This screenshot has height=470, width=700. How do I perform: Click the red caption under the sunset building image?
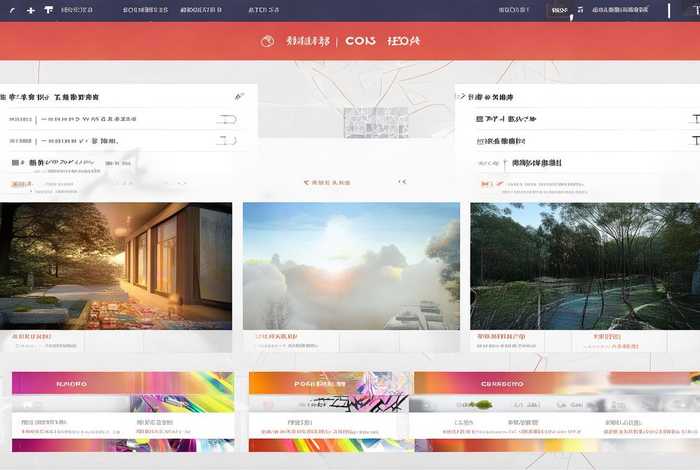[x=32, y=336]
